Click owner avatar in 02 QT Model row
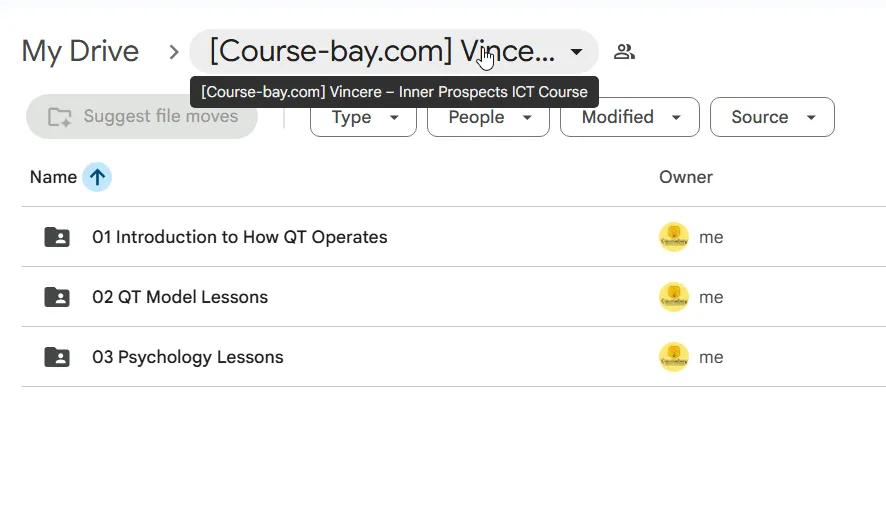The width and height of the screenshot is (886, 518). [674, 297]
